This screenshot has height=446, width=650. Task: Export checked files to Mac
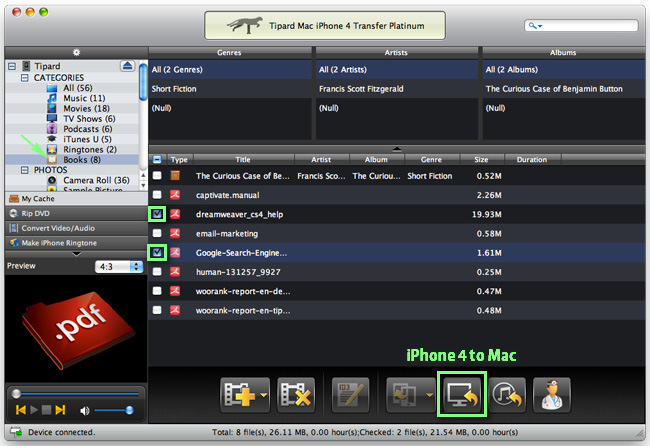tap(461, 395)
